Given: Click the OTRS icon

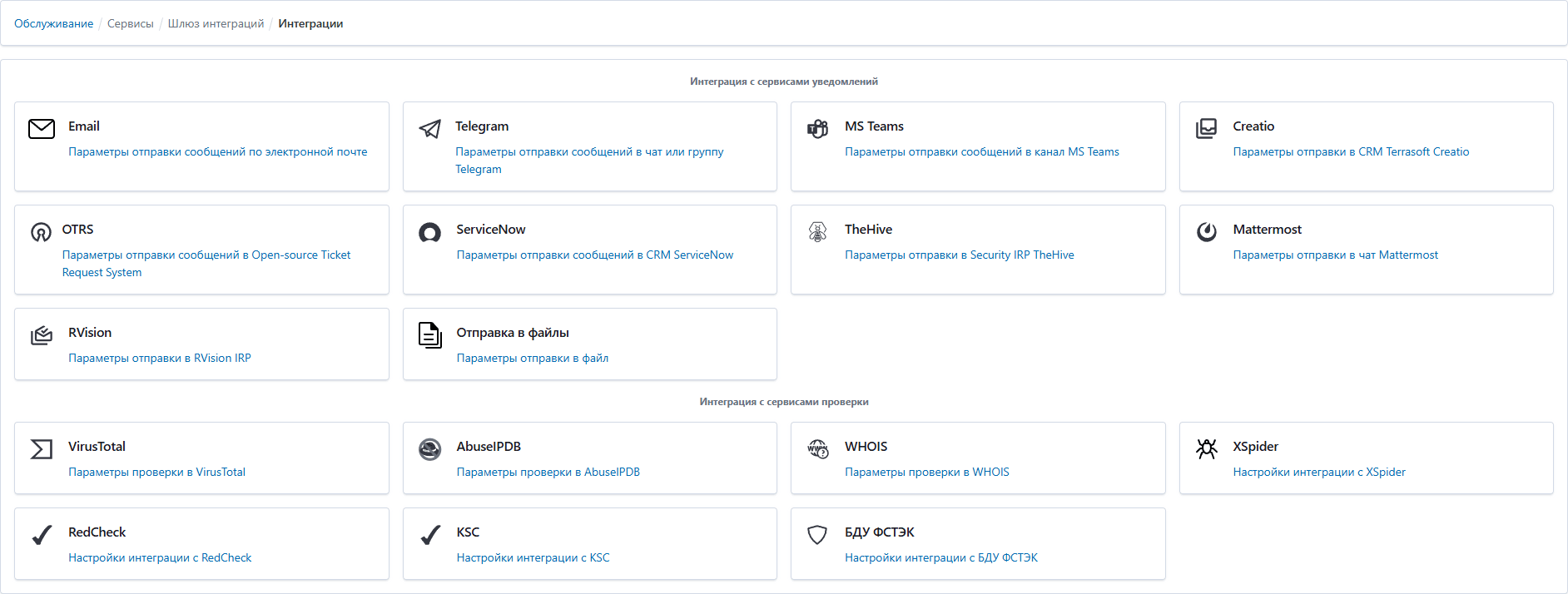Looking at the screenshot, I should pos(41,231).
